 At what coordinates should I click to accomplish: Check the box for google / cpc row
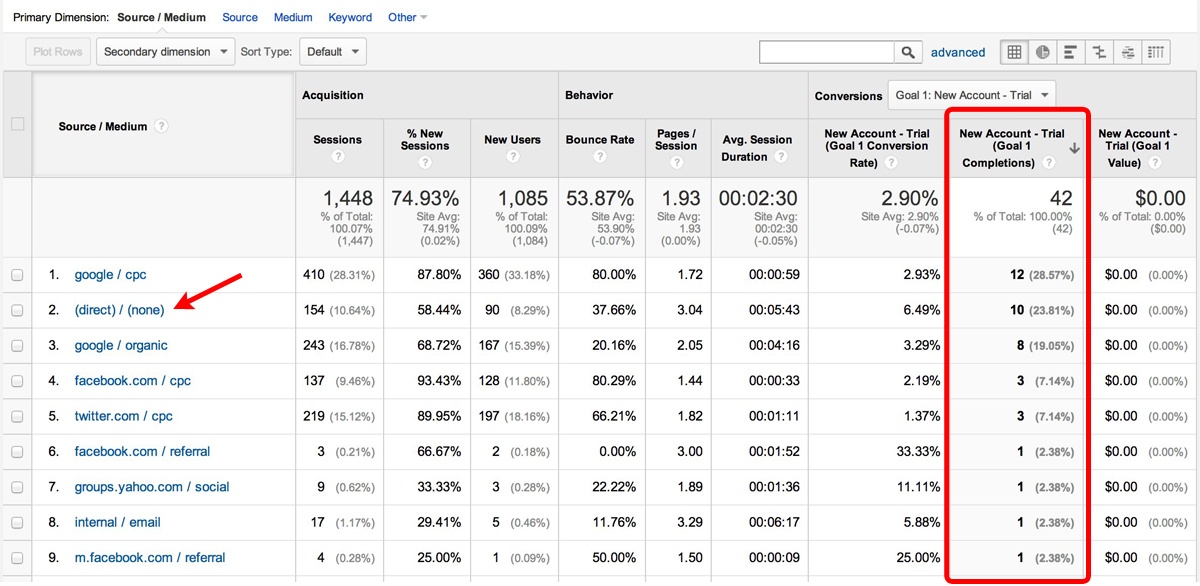17,275
